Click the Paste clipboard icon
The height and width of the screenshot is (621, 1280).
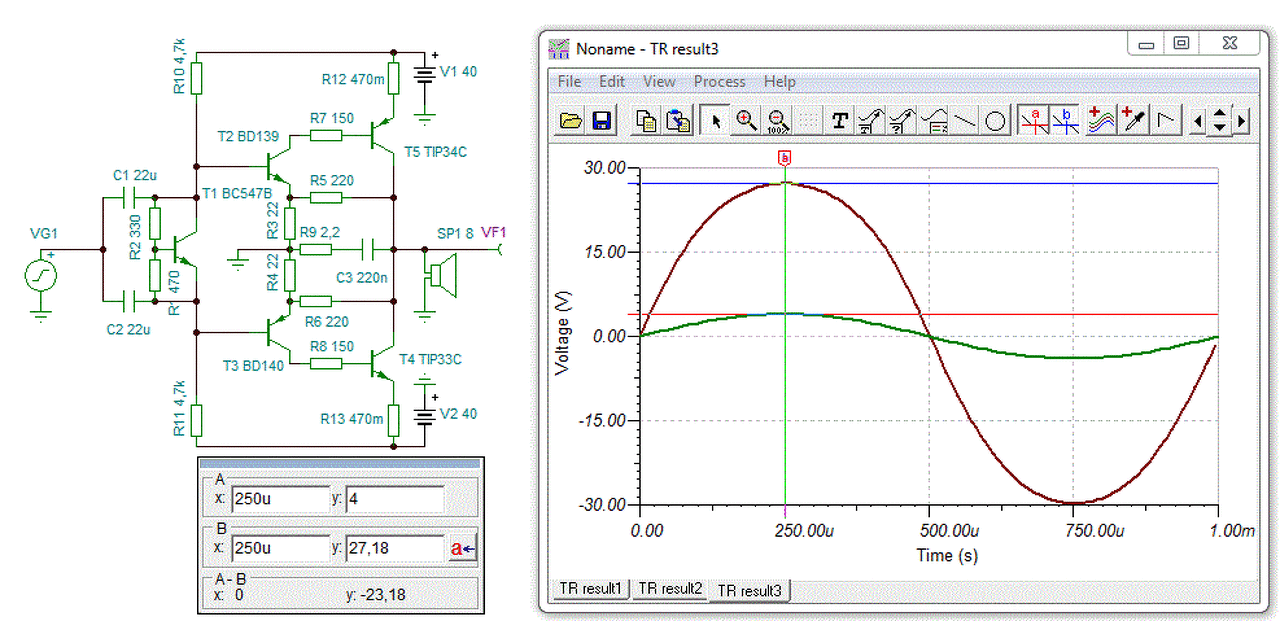pyautogui.click(x=679, y=121)
